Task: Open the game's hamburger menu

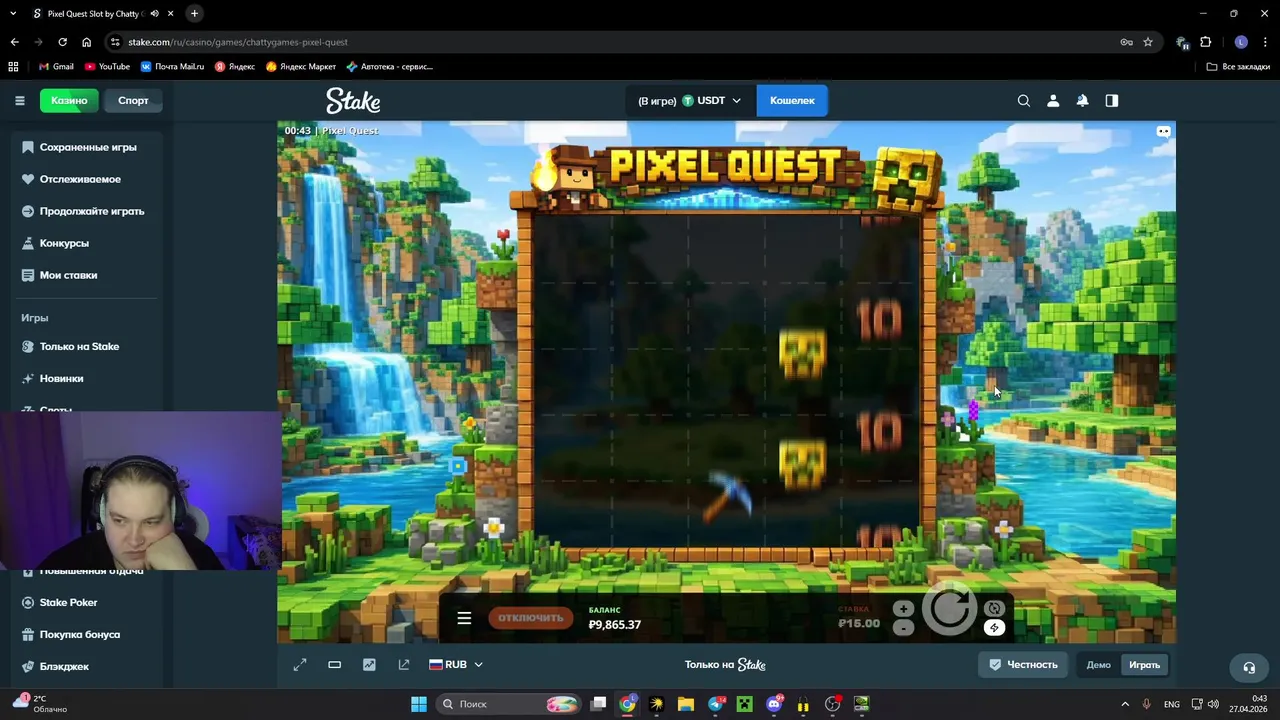Action: click(x=464, y=618)
